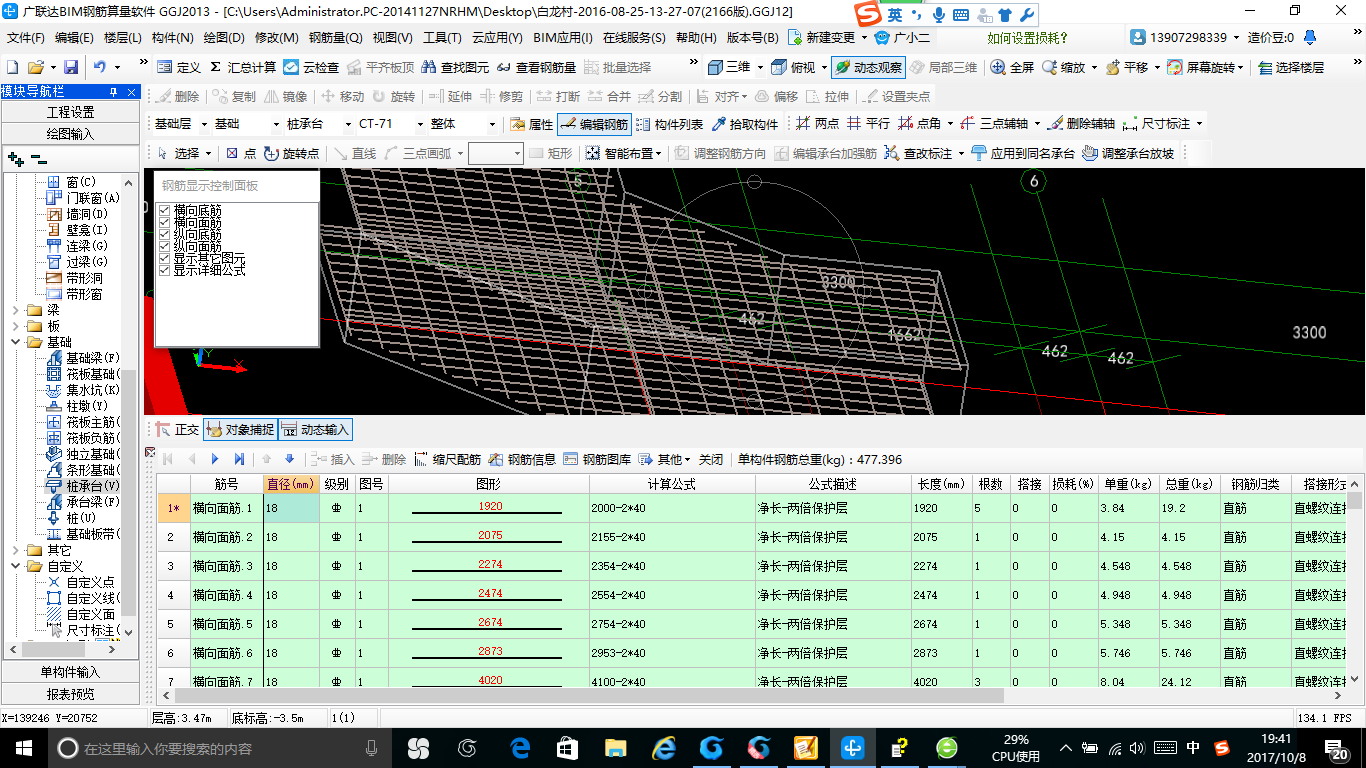Open 钢筋信息 rebar info
This screenshot has height=768, width=1366.
click(x=521, y=459)
